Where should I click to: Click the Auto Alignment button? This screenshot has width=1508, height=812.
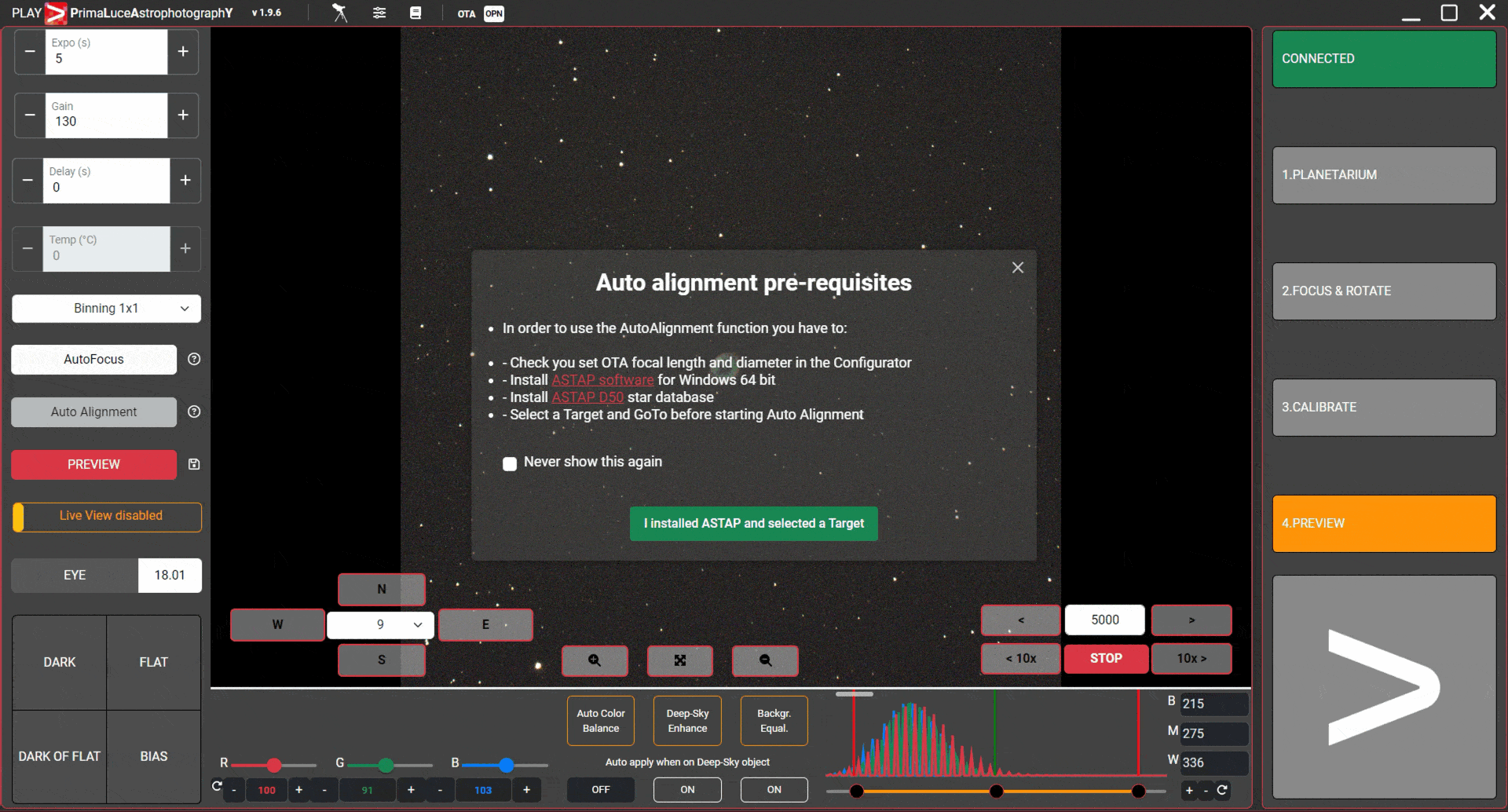click(94, 412)
